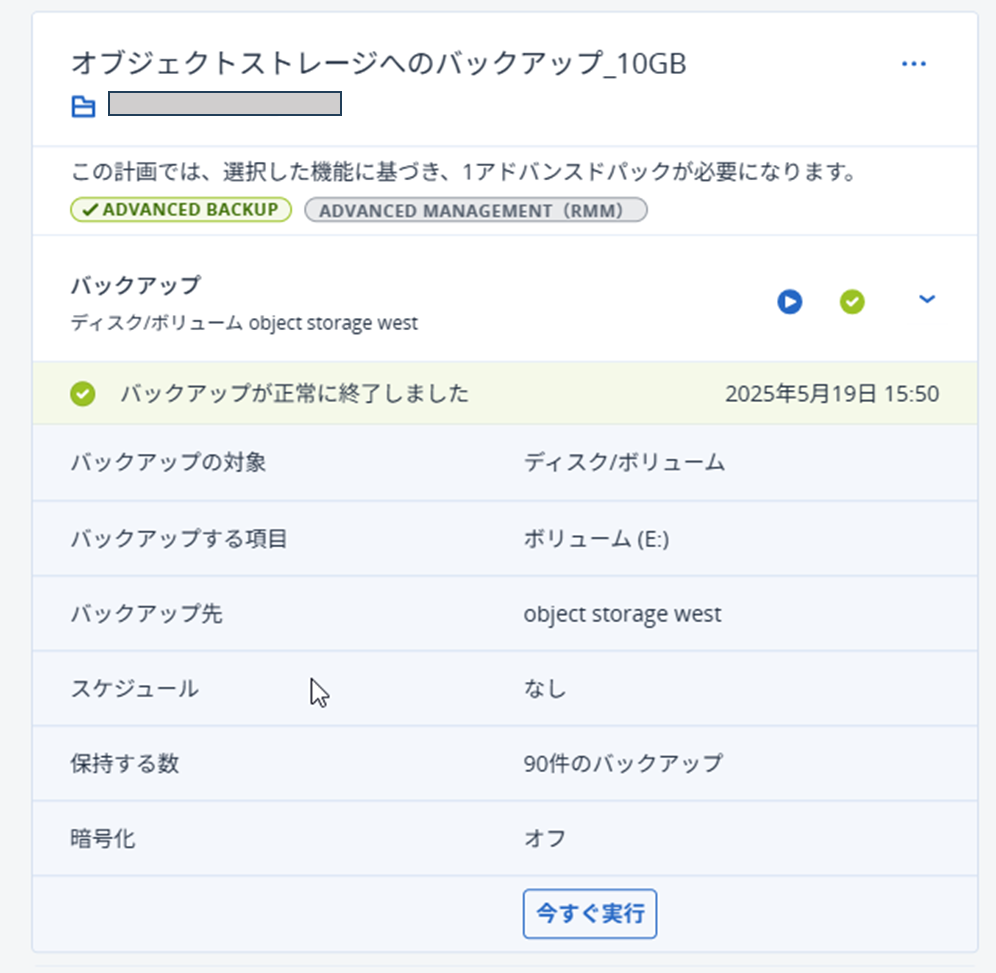Change retention value 90件のバックアップ
This screenshot has height=973, width=996.
pyautogui.click(x=622, y=764)
